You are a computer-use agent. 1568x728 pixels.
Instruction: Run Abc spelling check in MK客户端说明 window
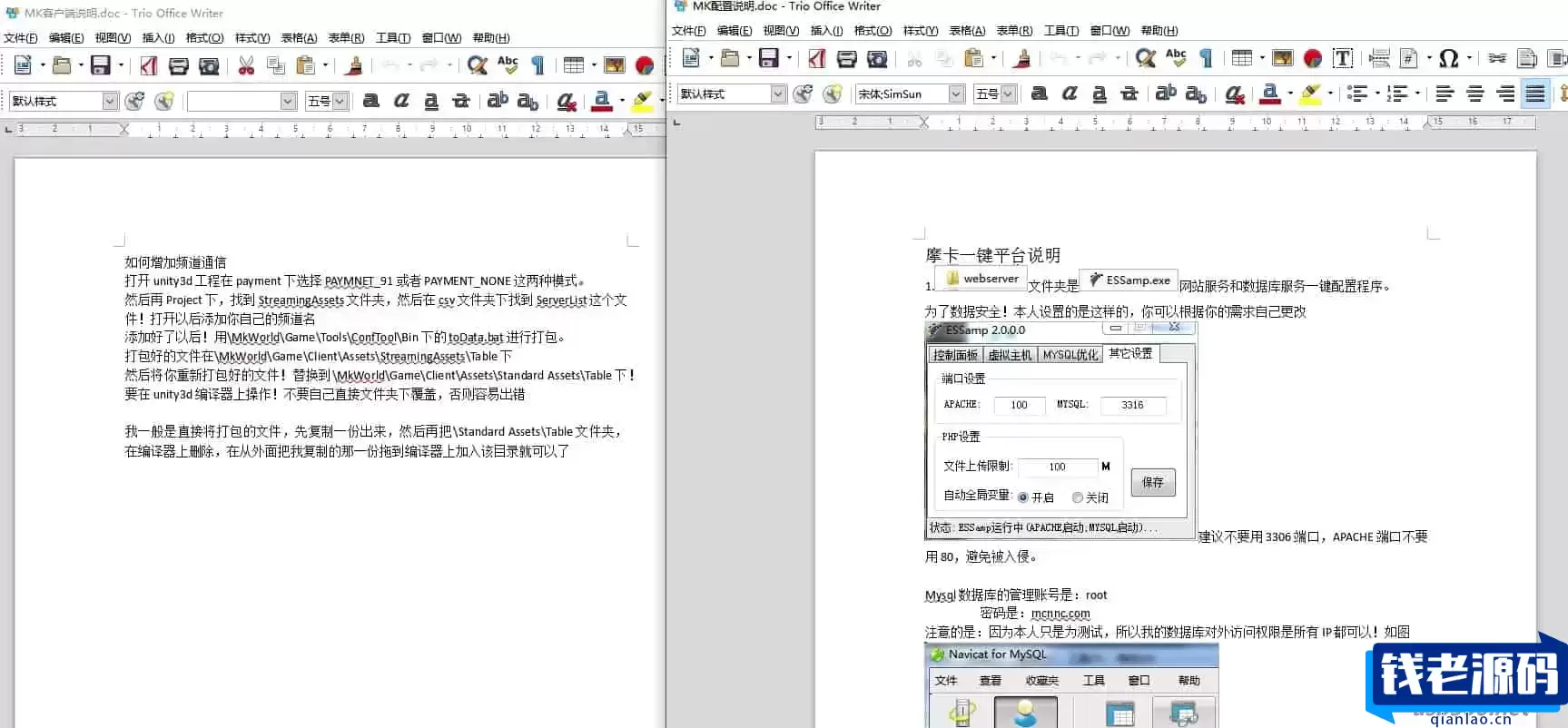[x=508, y=65]
